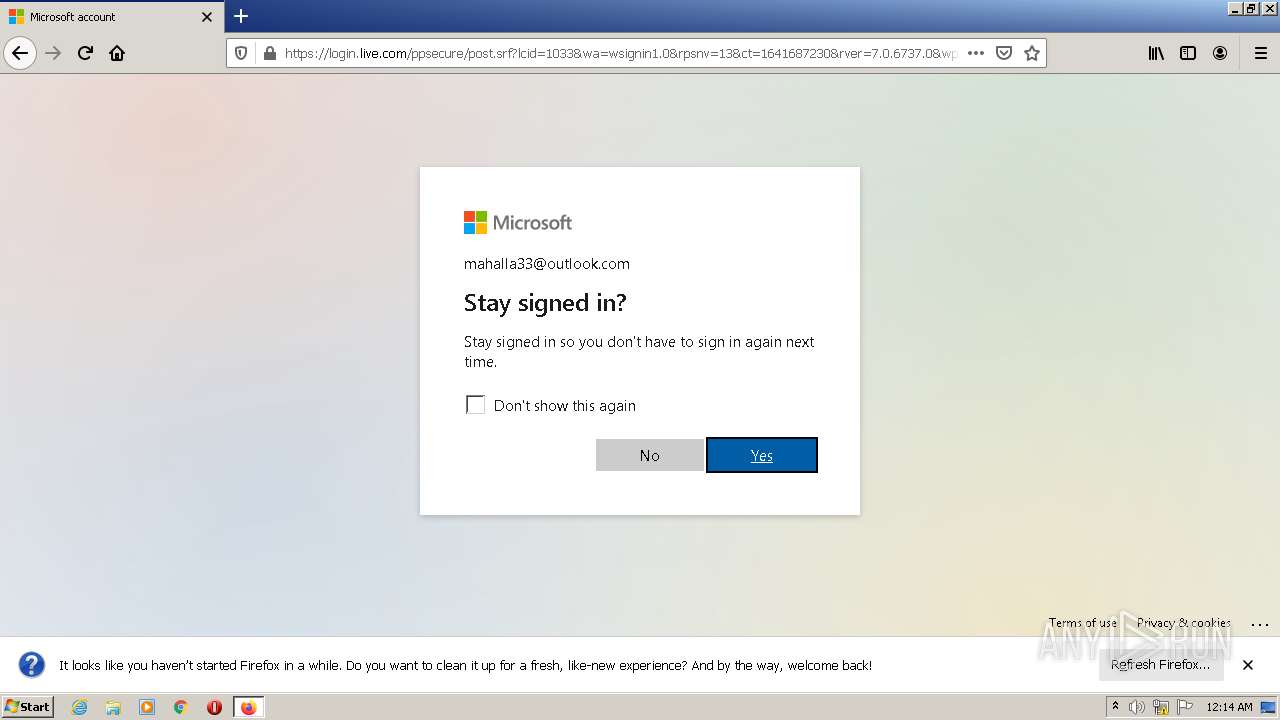Open the Library bookmarks and history
Viewport: 1280px width, 720px height.
coord(1156,53)
